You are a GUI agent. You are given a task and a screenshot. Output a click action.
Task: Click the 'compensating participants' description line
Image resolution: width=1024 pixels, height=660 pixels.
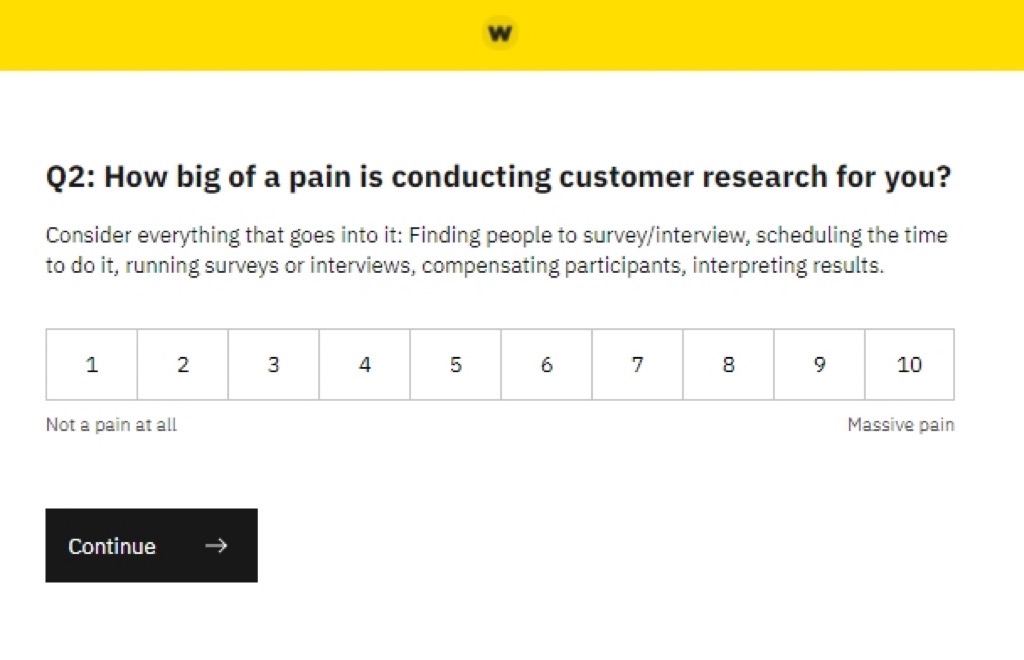click(x=600, y=268)
